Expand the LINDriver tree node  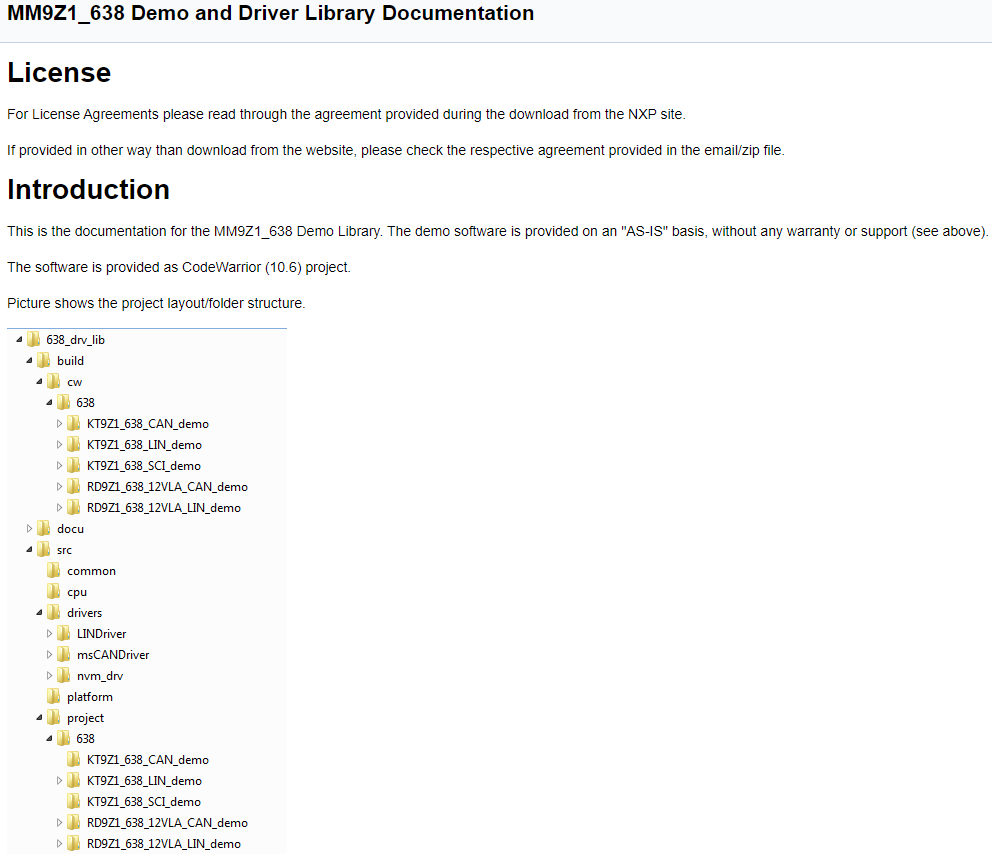point(50,634)
